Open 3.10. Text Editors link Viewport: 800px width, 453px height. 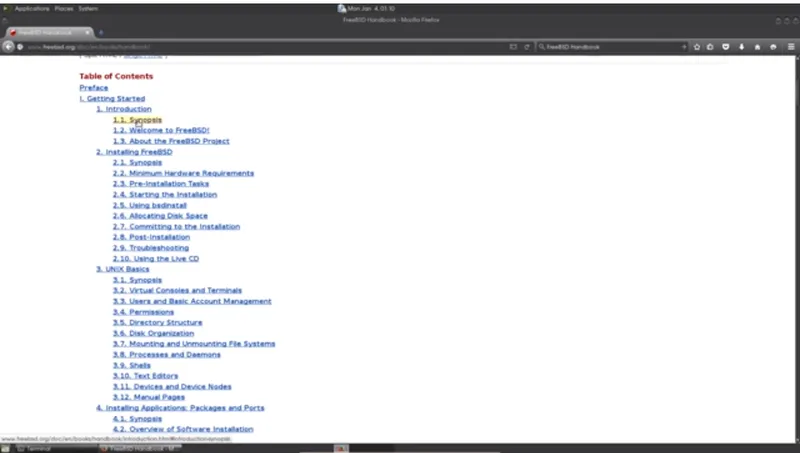(x=145, y=376)
